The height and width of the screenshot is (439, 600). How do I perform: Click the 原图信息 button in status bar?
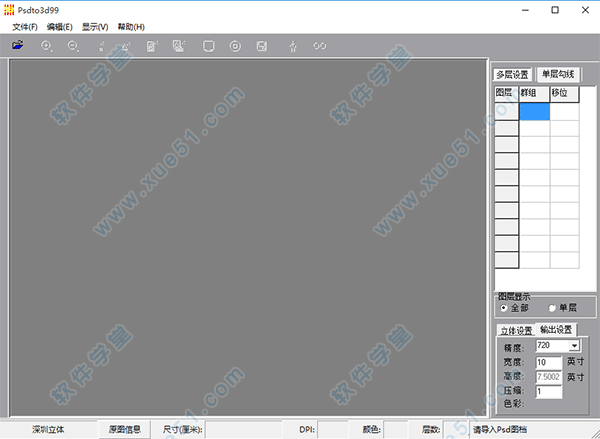click(x=124, y=429)
